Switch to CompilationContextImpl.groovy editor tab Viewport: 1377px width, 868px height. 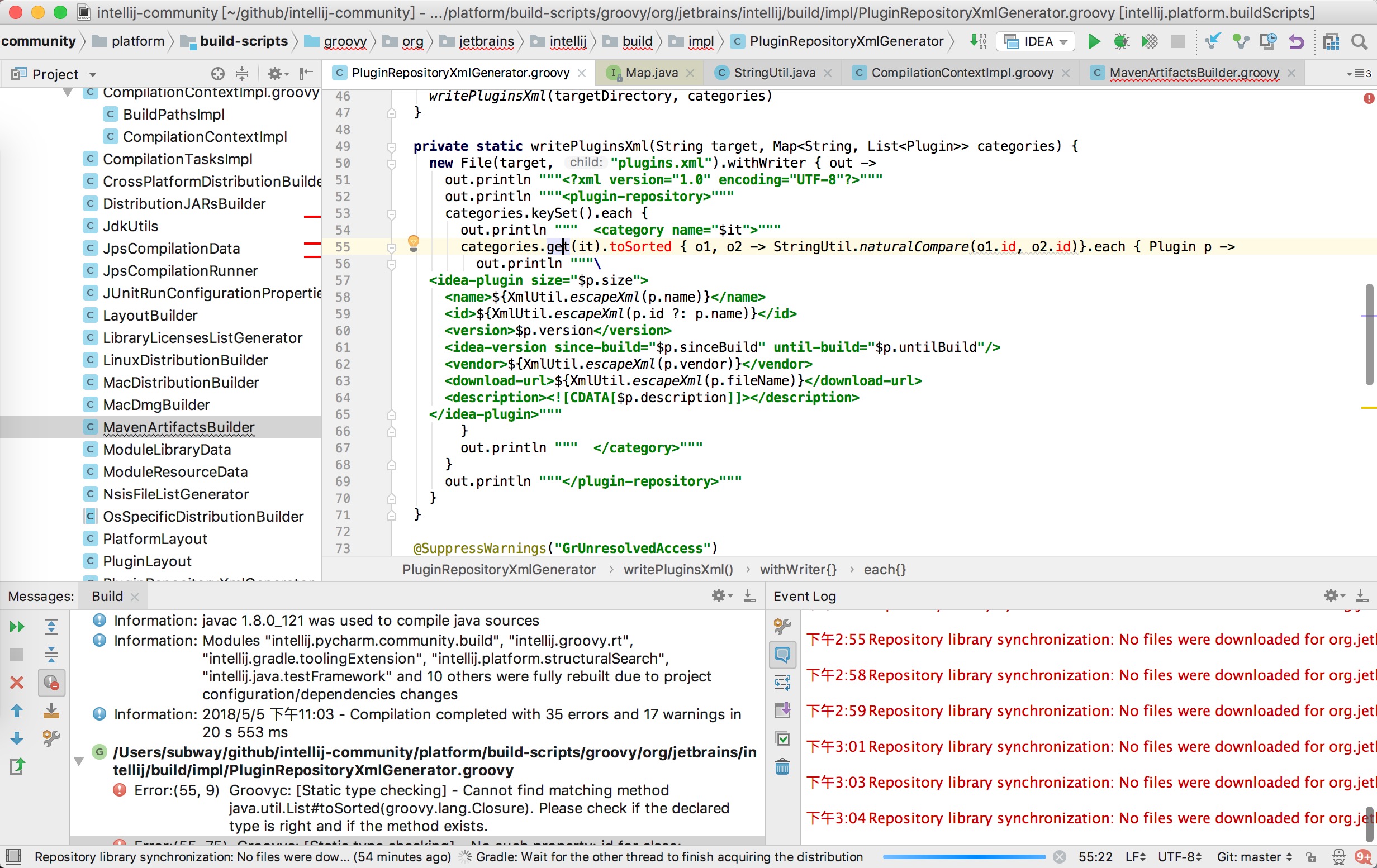(x=961, y=73)
